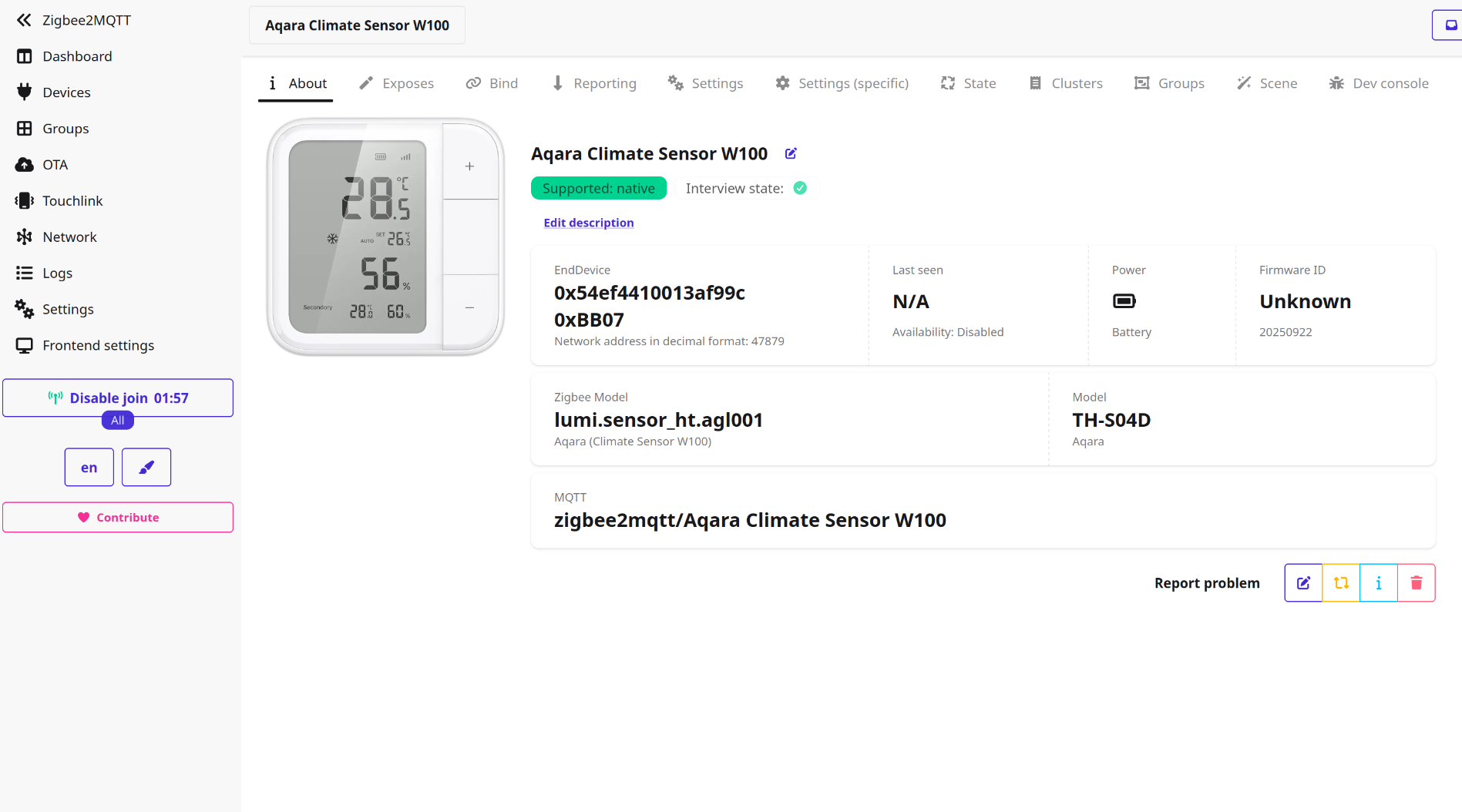Screen dimensions: 1462x812
Task: Click the Aqara Climate Sensor W100 device image
Action: tap(385, 237)
